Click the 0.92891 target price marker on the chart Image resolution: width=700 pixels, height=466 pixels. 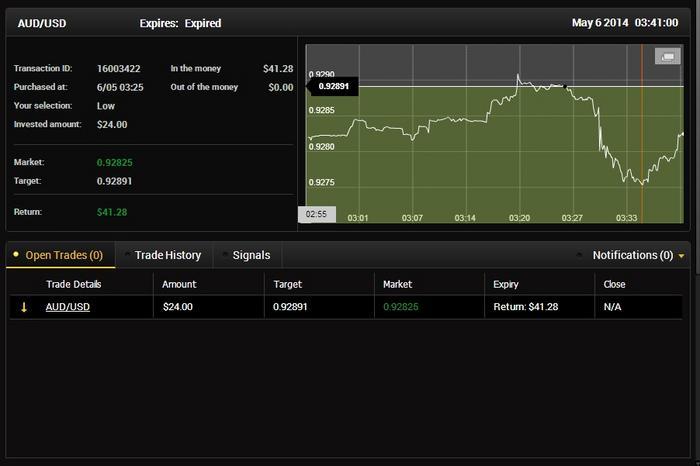[333, 86]
